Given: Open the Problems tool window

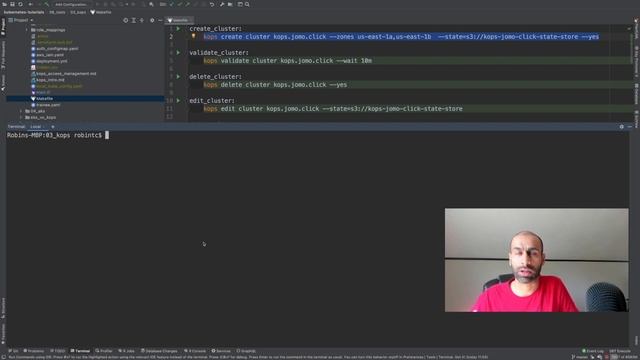Looking at the screenshot, I should click(x=34, y=351).
